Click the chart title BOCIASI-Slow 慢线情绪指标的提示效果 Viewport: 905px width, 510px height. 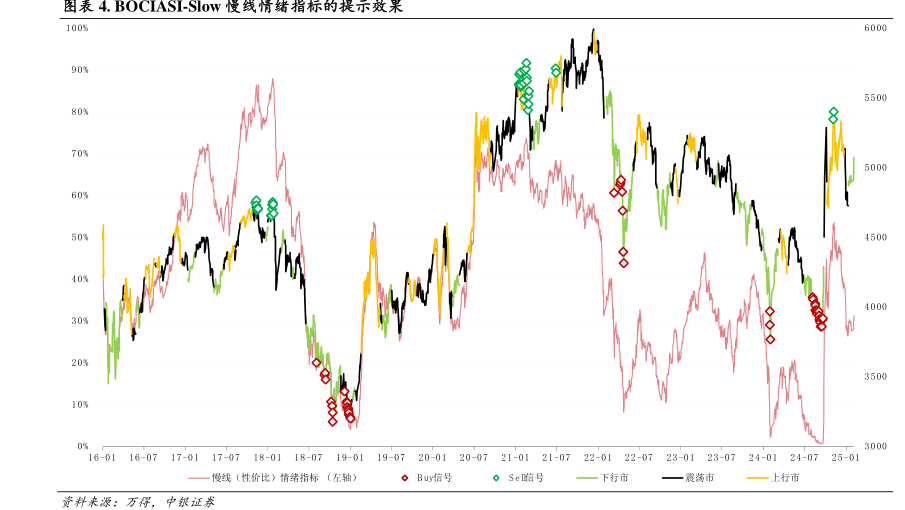point(232,7)
